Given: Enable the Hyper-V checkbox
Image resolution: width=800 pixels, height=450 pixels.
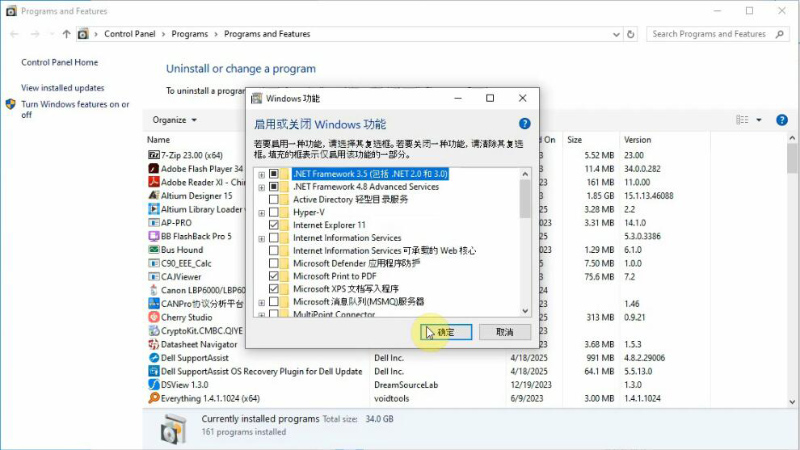Looking at the screenshot, I should click(x=273, y=212).
